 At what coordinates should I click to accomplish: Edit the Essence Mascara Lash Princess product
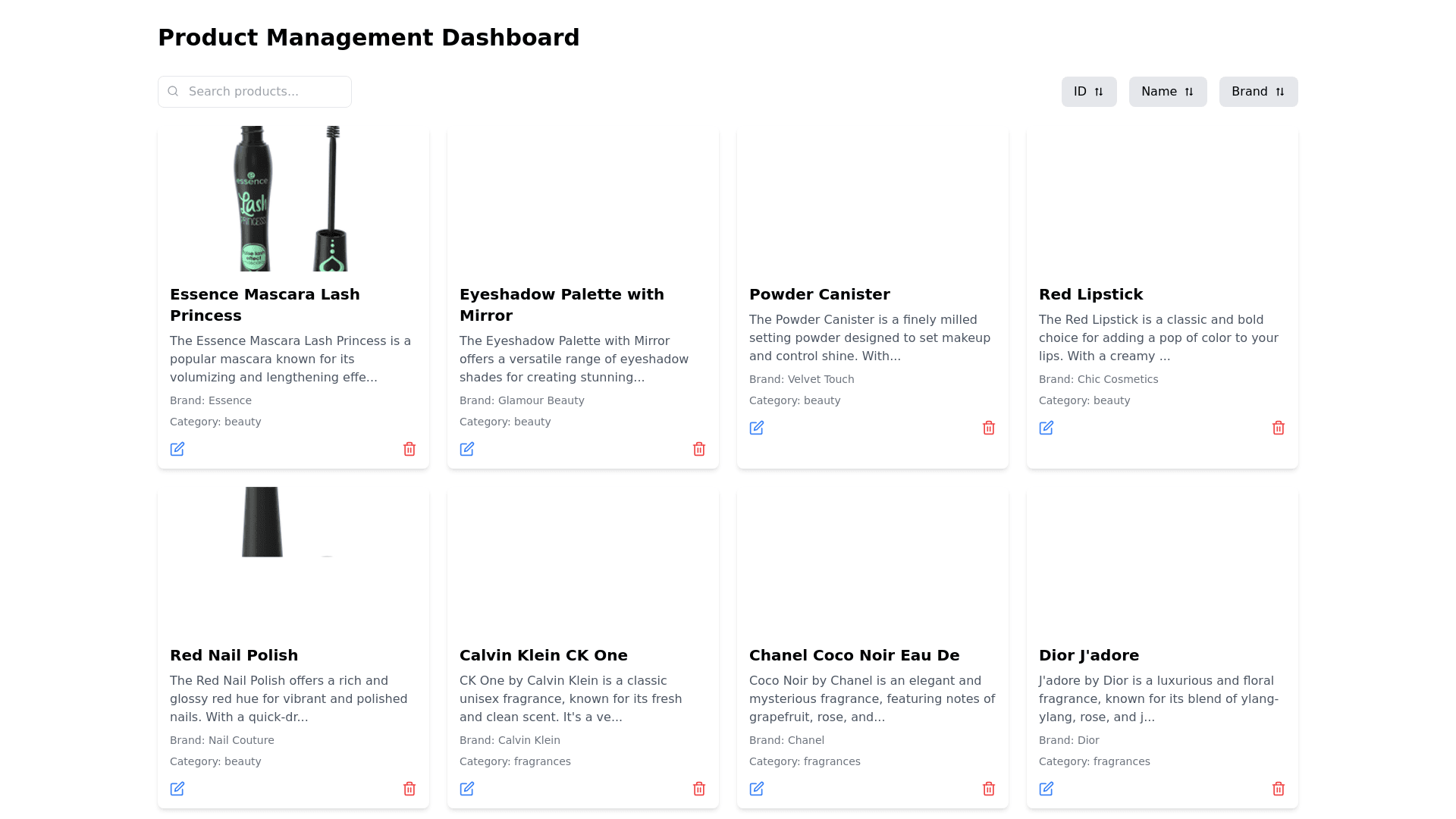coord(177,449)
